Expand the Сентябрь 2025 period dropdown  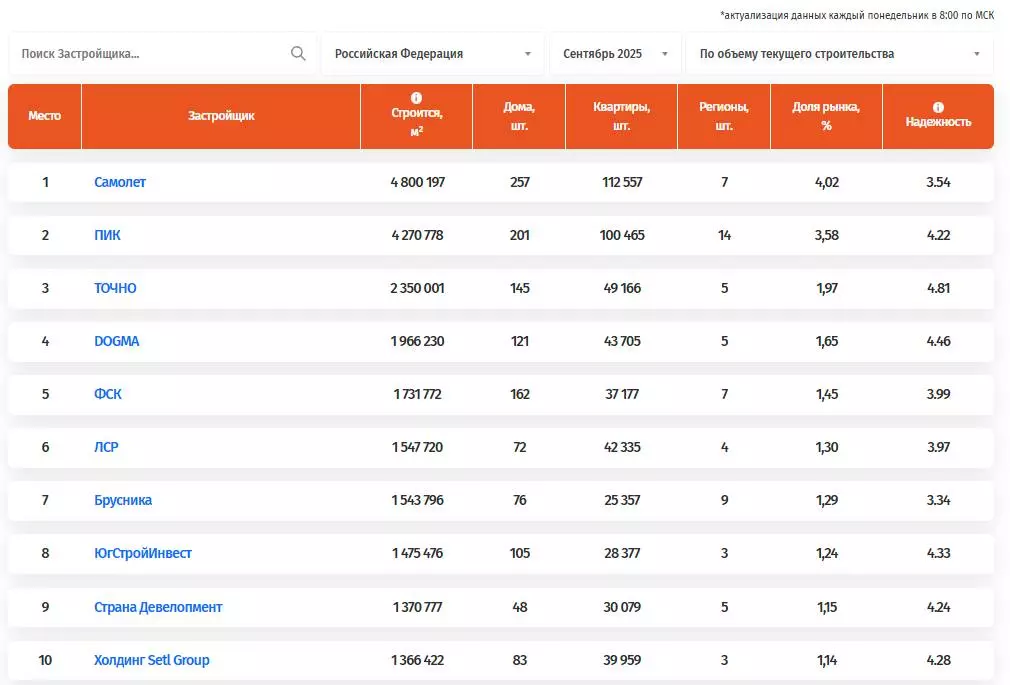[615, 54]
